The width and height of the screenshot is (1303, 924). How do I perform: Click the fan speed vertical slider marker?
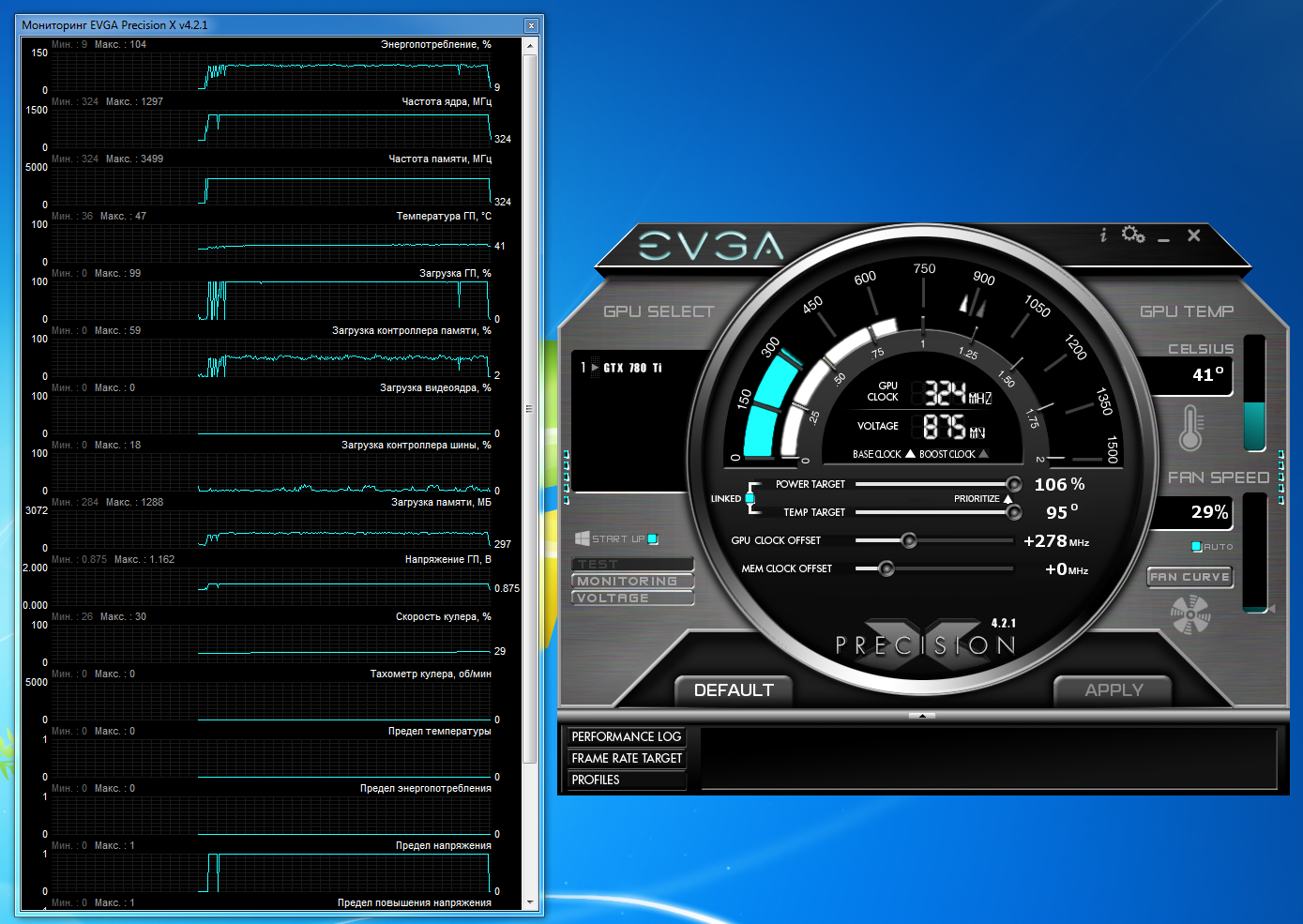click(1271, 609)
